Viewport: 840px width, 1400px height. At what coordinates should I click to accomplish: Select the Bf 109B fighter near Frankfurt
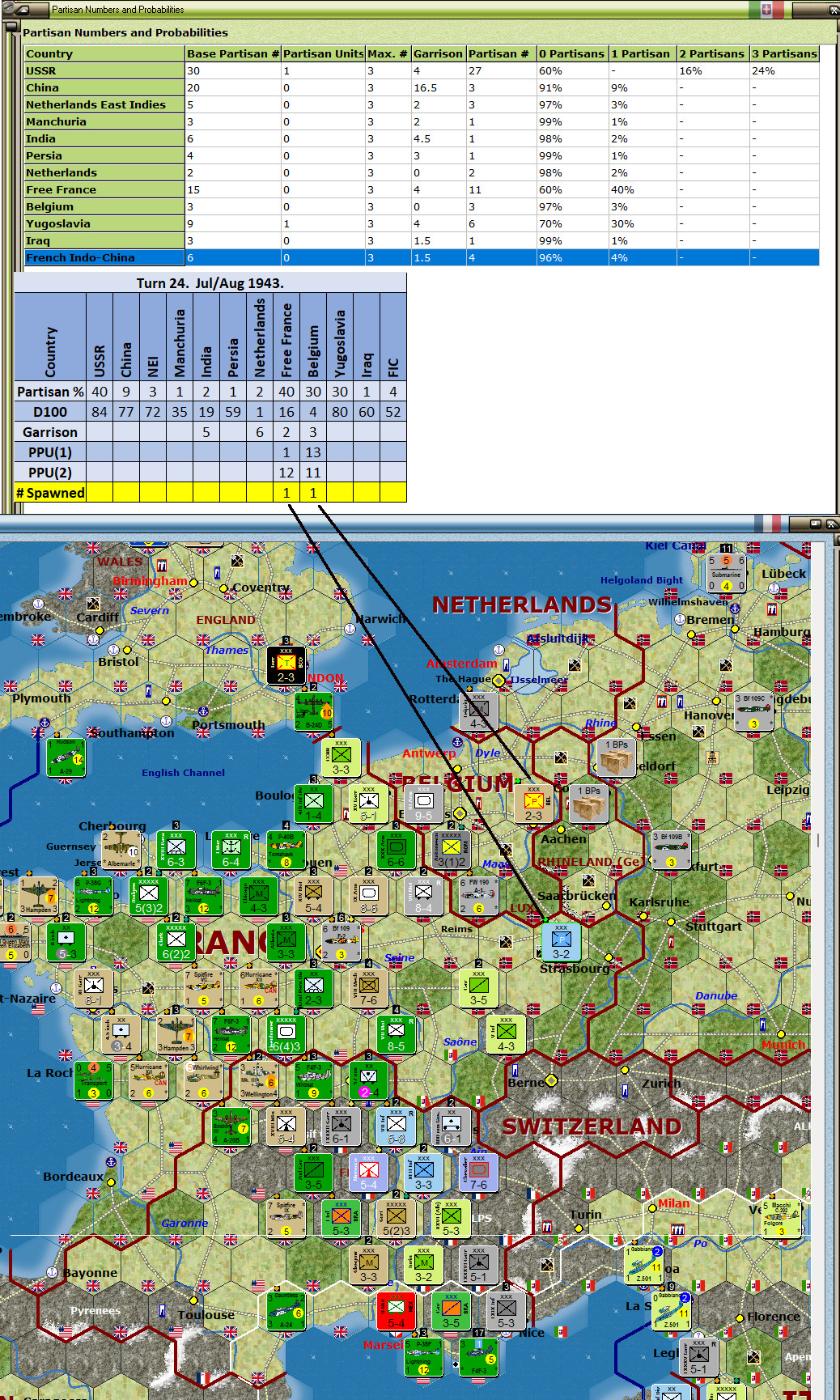coord(671,851)
